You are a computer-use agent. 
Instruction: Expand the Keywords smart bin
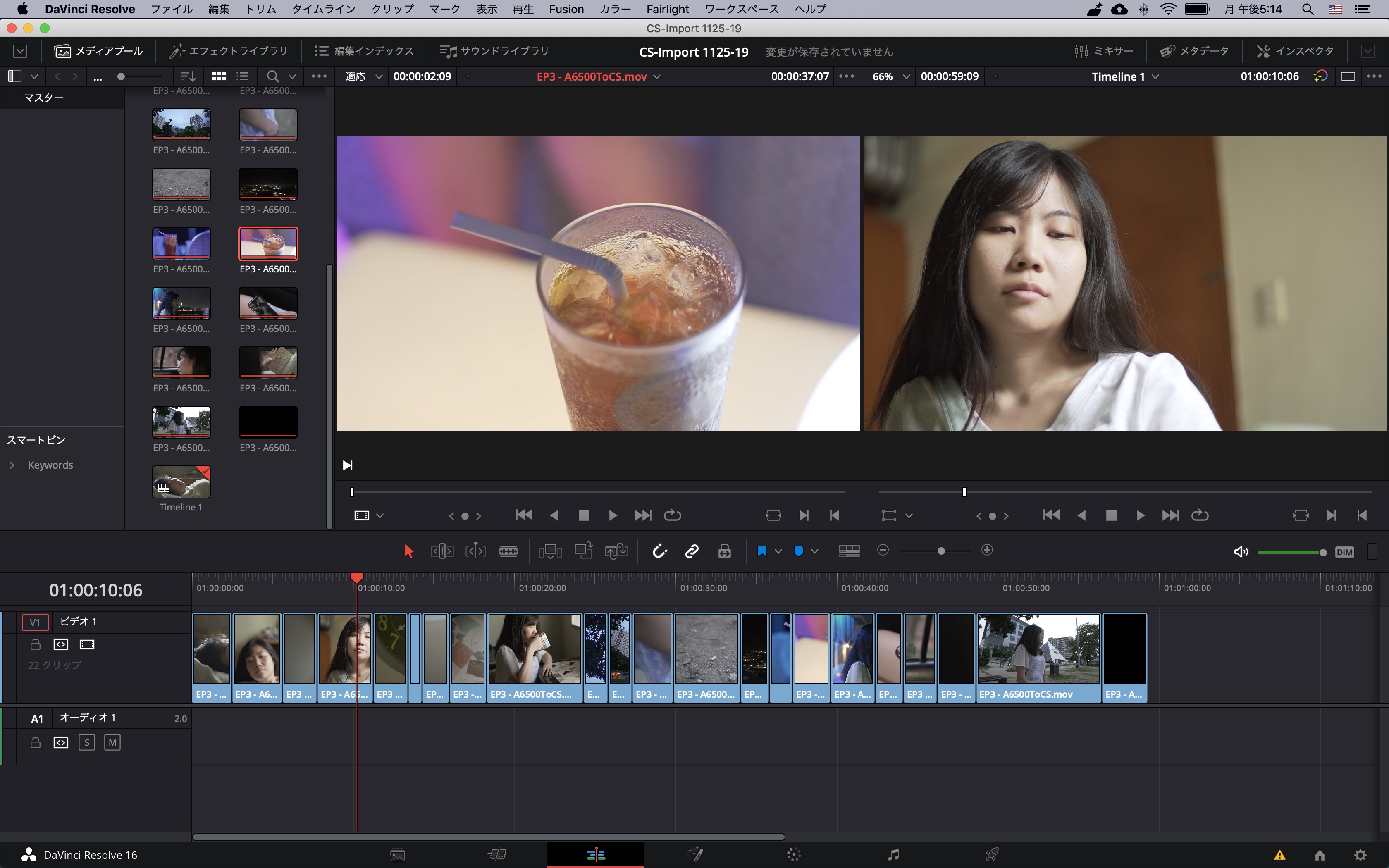[x=12, y=465]
